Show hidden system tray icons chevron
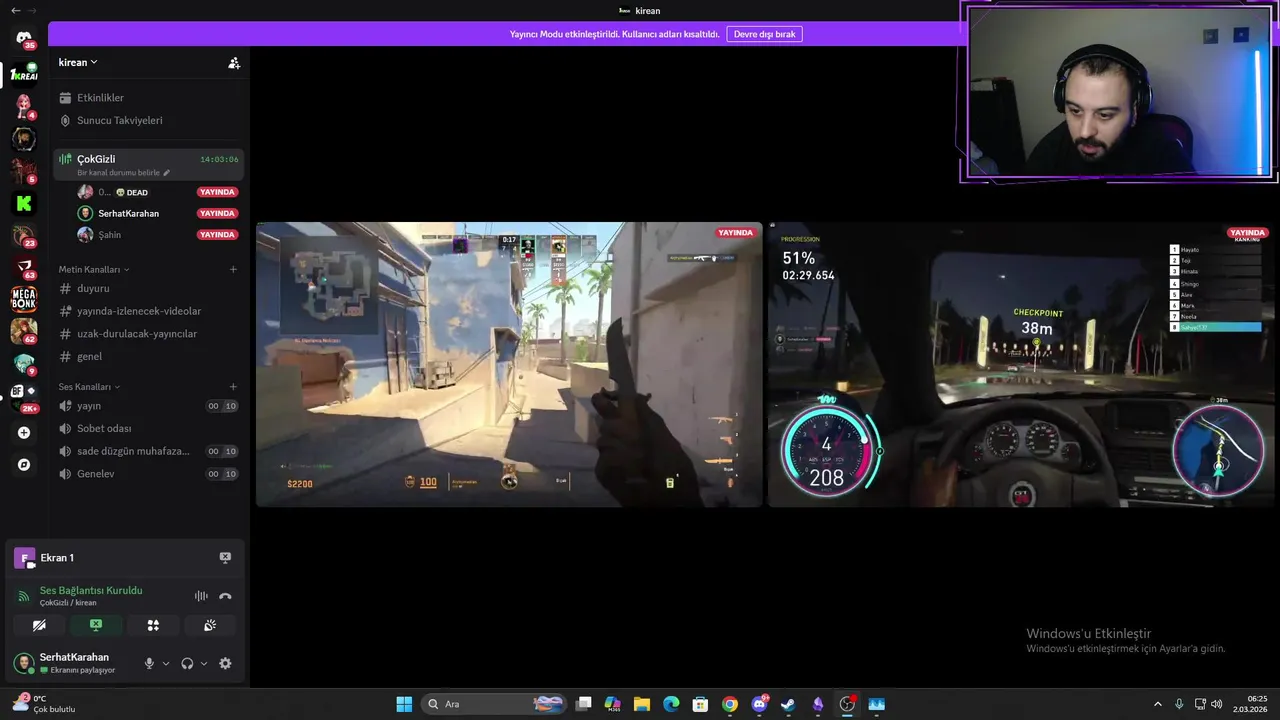 click(1158, 704)
